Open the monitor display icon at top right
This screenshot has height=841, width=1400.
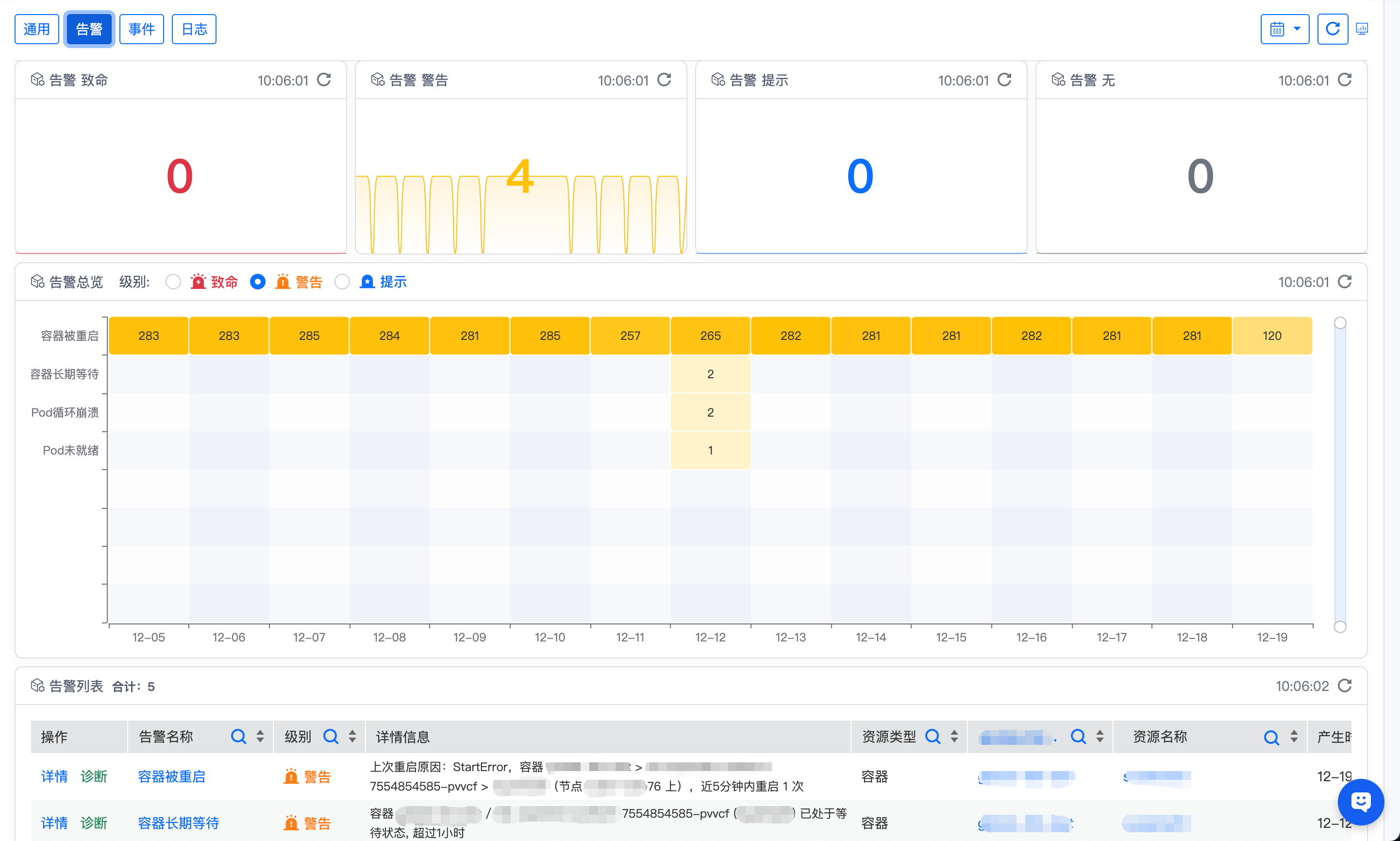pyautogui.click(x=1362, y=29)
